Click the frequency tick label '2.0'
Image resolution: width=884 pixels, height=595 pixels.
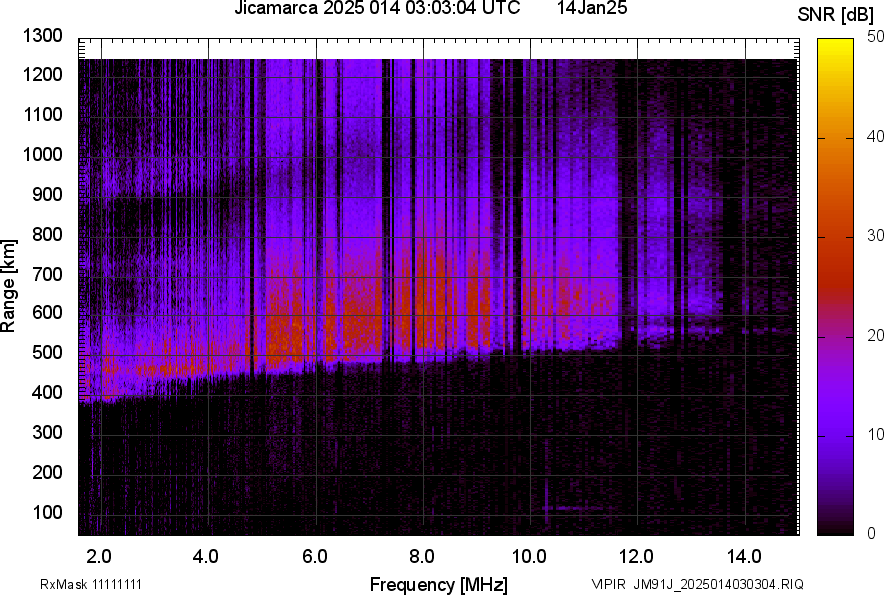pyautogui.click(x=99, y=557)
